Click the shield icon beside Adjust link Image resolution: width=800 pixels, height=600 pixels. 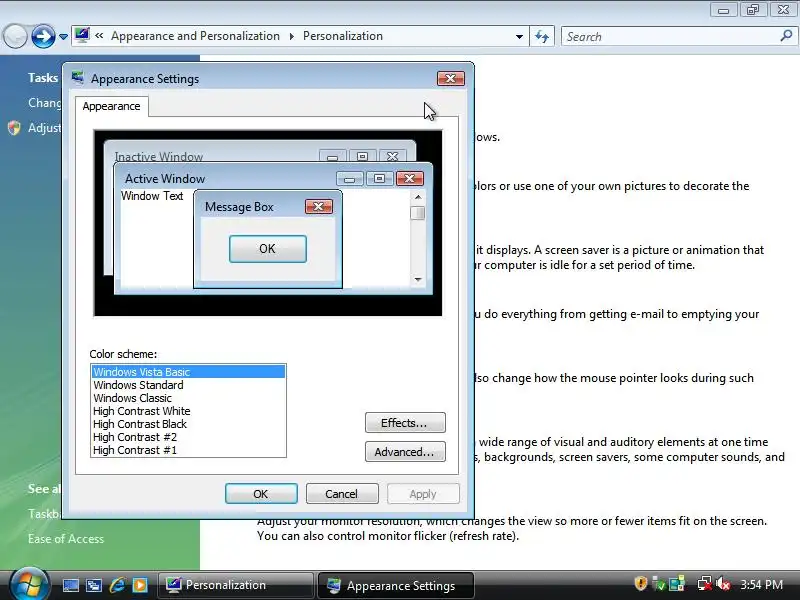(x=14, y=128)
